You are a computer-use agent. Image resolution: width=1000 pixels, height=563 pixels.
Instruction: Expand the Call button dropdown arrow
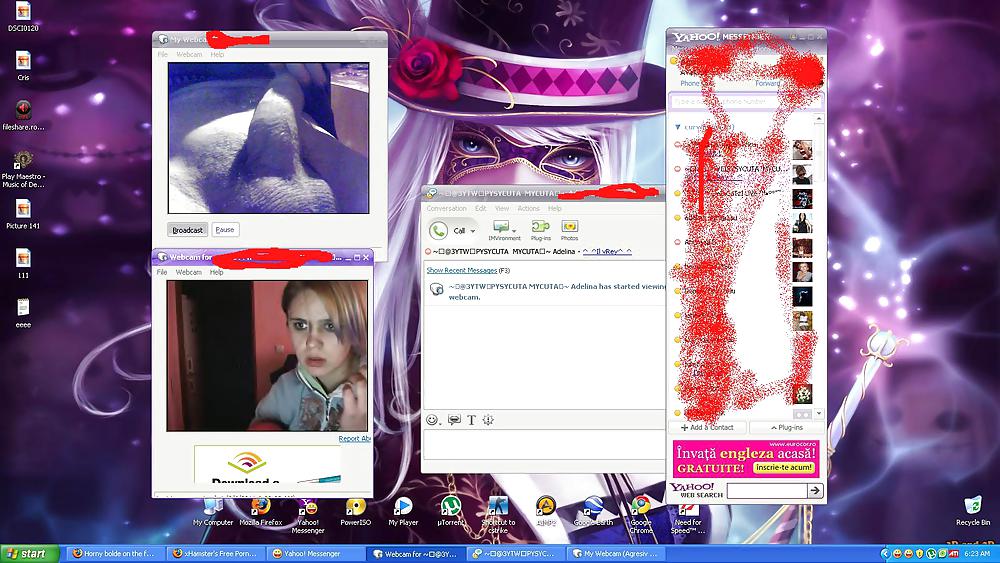[x=473, y=231]
